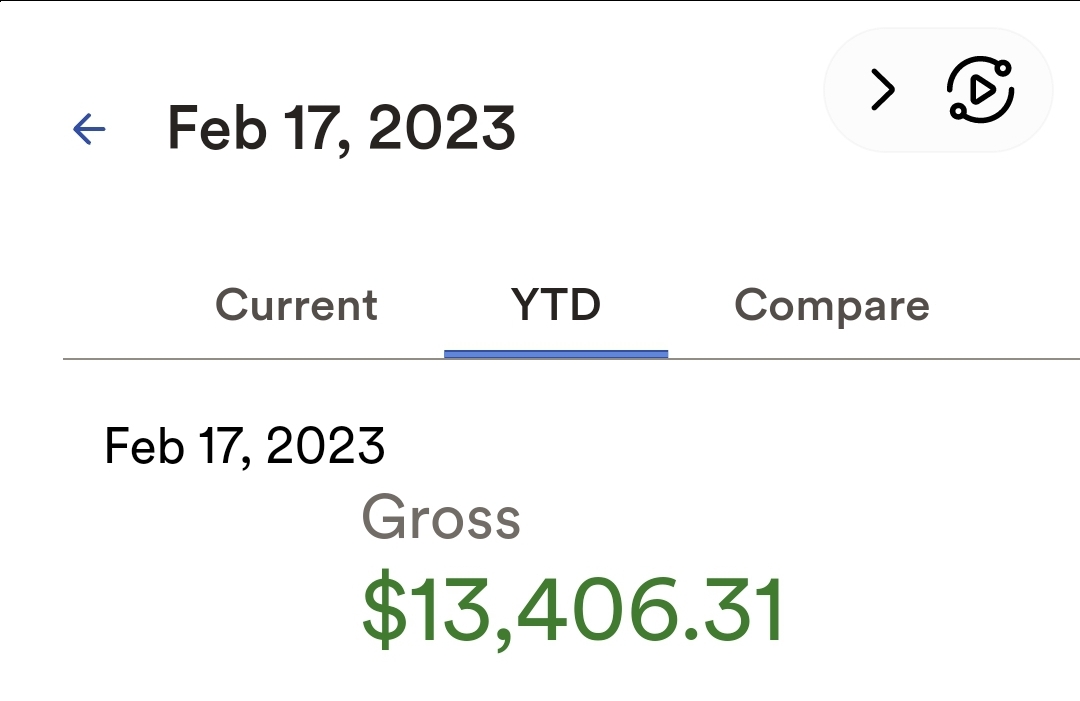Advance with the forward chevron icon
This screenshot has width=1080, height=701.
882,91
